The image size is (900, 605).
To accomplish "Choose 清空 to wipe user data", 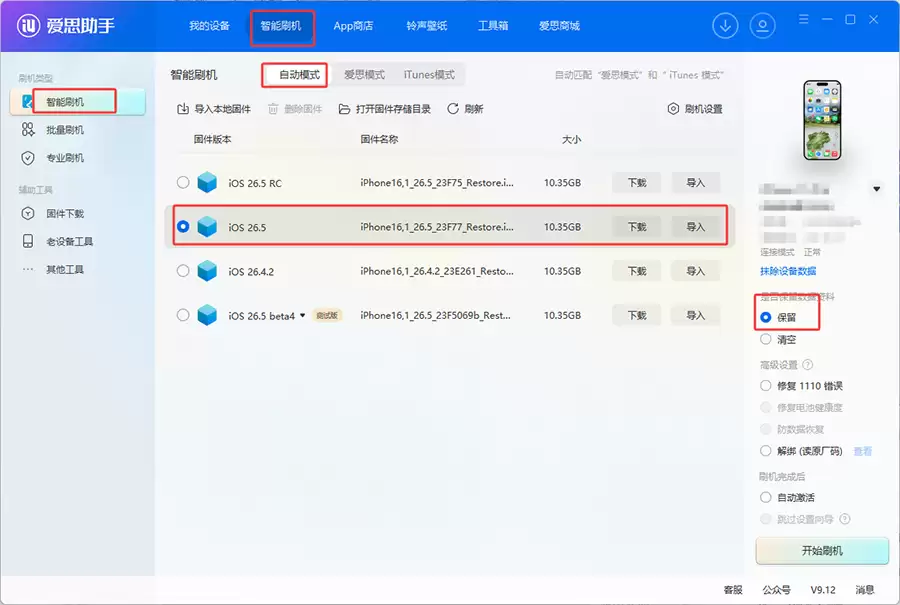I will 765,339.
